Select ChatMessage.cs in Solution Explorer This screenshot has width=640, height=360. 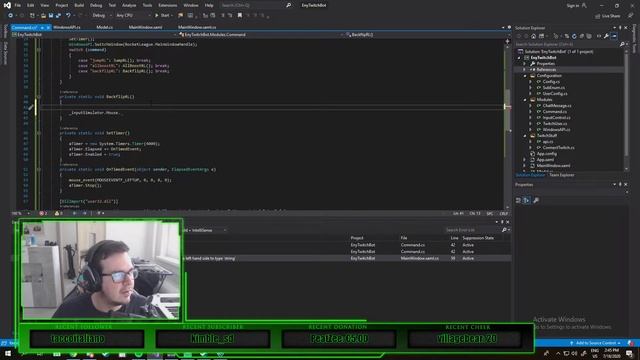pyautogui.click(x=557, y=106)
